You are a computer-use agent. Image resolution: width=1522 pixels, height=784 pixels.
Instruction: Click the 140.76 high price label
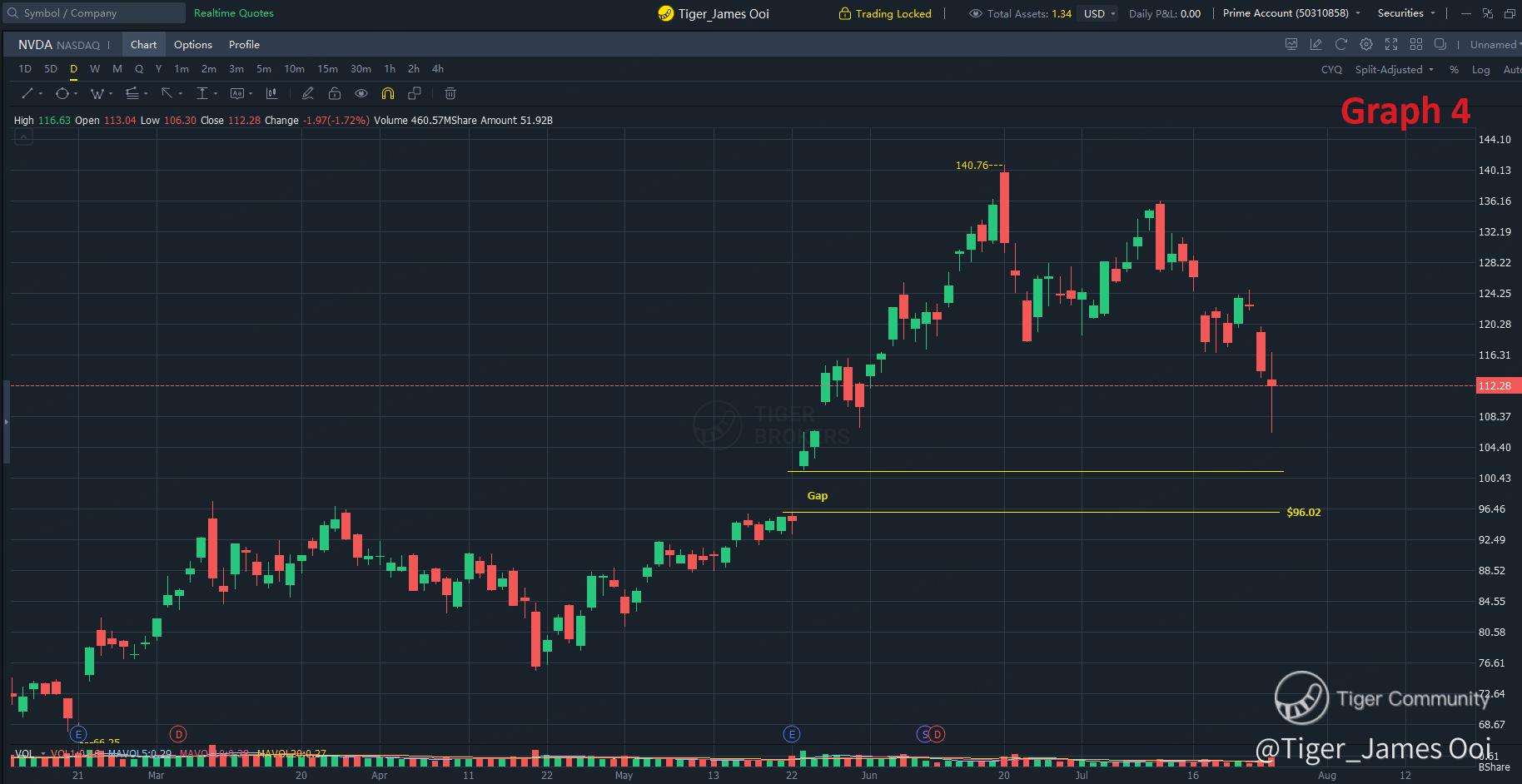[x=972, y=165]
